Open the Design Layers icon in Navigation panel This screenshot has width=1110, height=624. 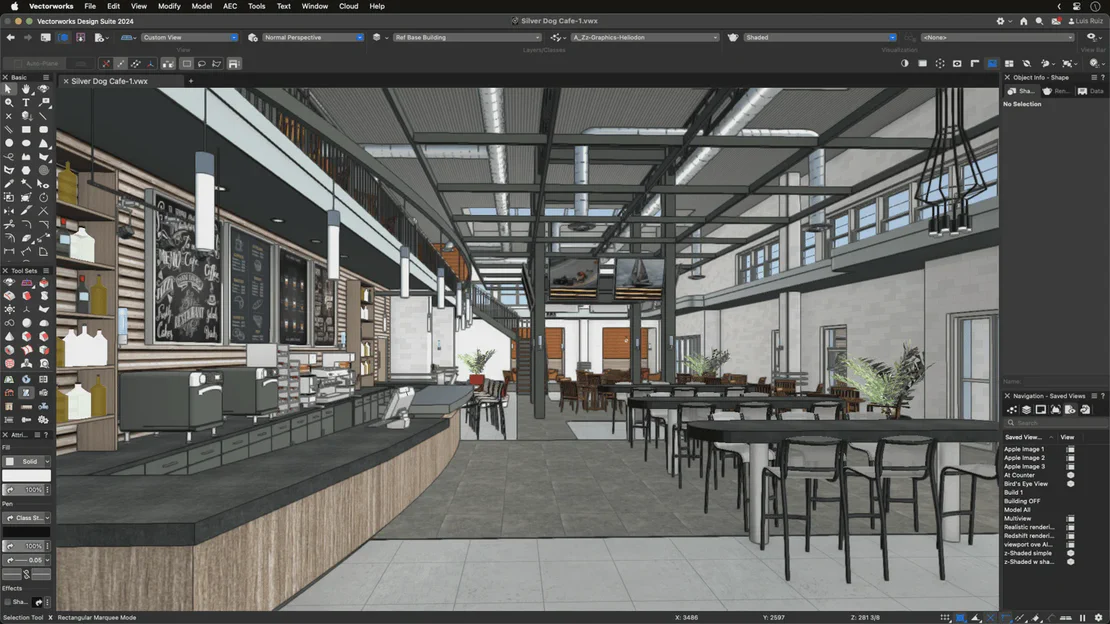1026,409
